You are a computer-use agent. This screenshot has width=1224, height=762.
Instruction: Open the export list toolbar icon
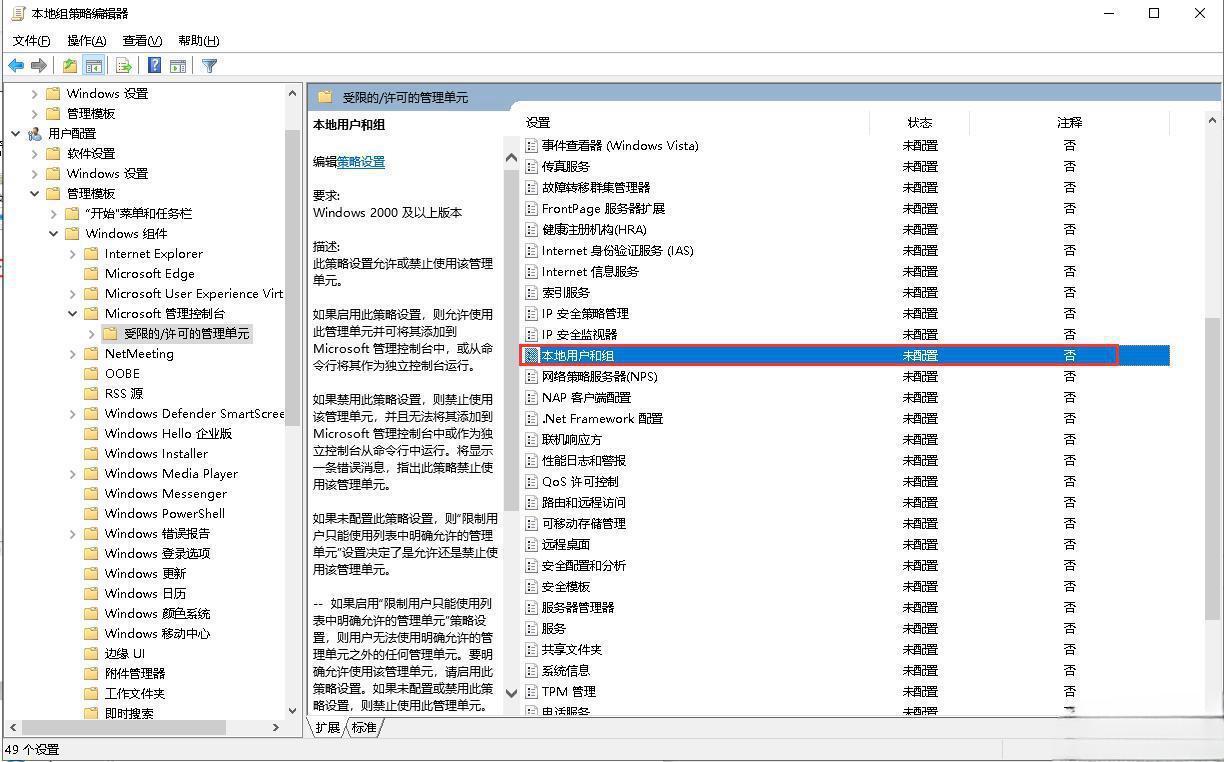tap(122, 65)
